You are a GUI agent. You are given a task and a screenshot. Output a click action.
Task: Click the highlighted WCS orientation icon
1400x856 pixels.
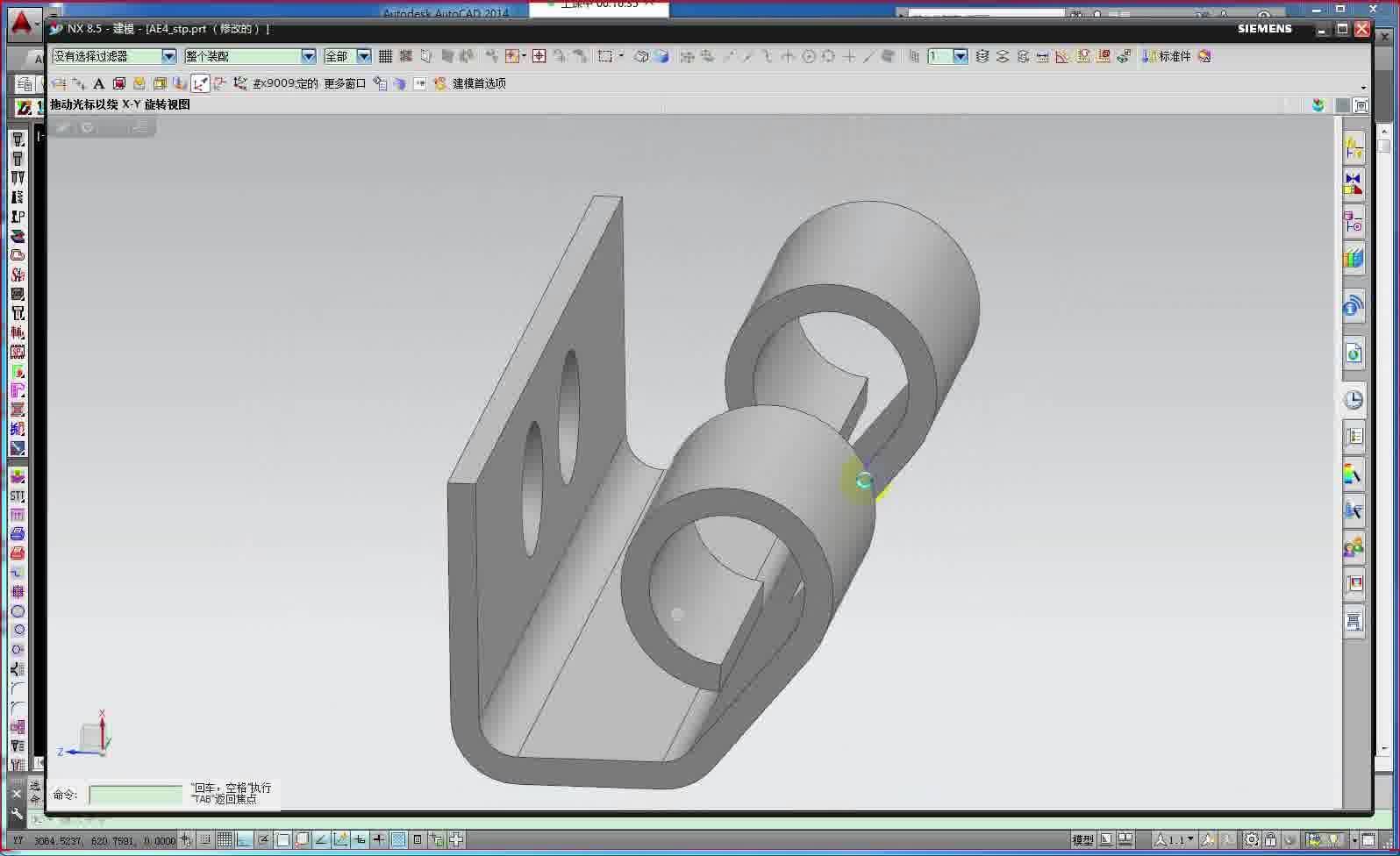[200, 83]
